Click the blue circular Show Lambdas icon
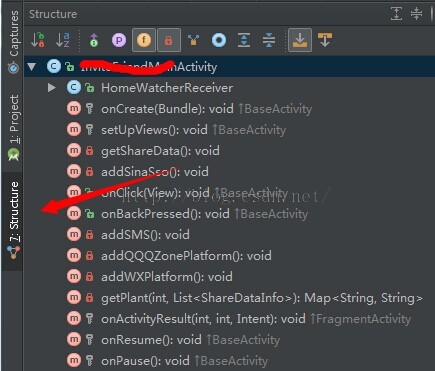Viewport: 435px width, 371px height. point(219,40)
